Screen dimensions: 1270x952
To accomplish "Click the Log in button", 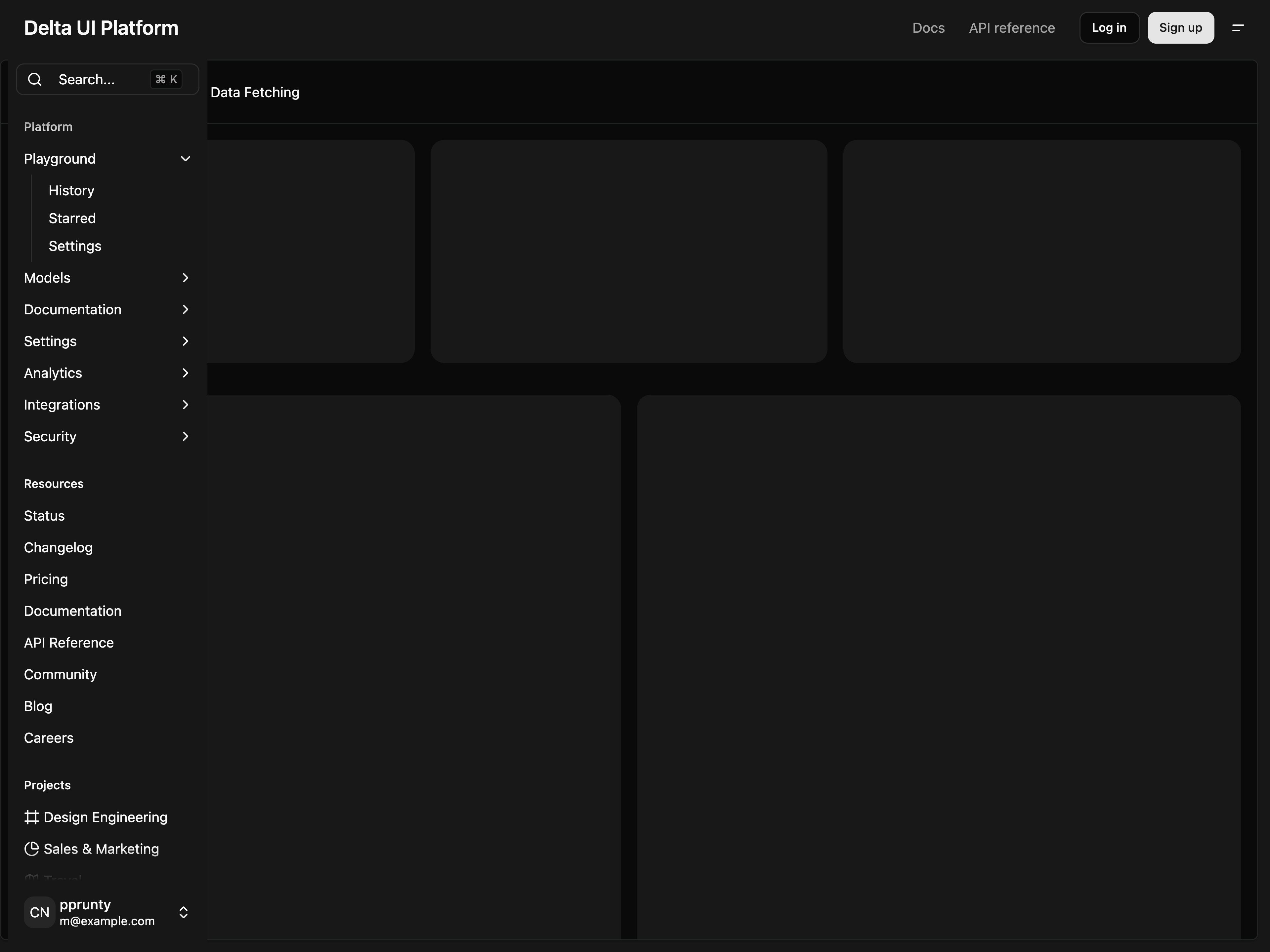I will point(1109,27).
